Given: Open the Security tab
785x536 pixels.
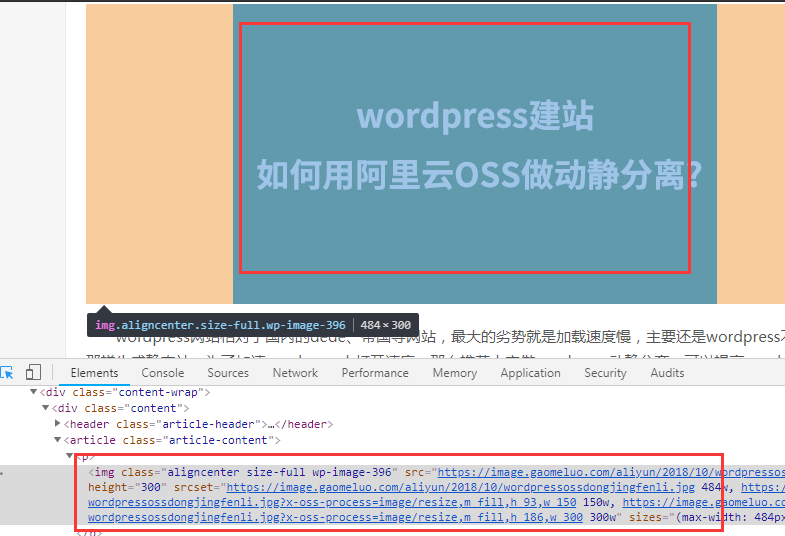Looking at the screenshot, I should click(605, 373).
